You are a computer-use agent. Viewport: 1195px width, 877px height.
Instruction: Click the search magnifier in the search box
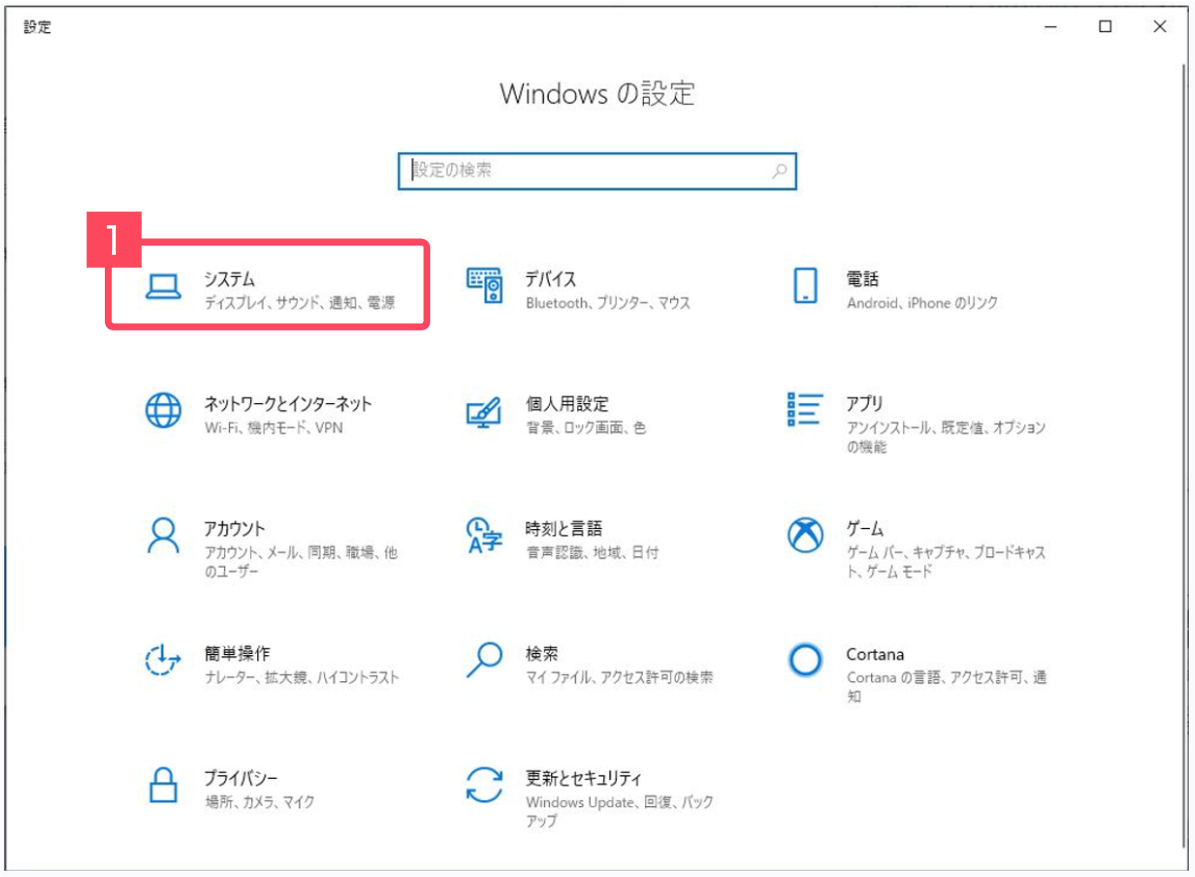click(779, 171)
